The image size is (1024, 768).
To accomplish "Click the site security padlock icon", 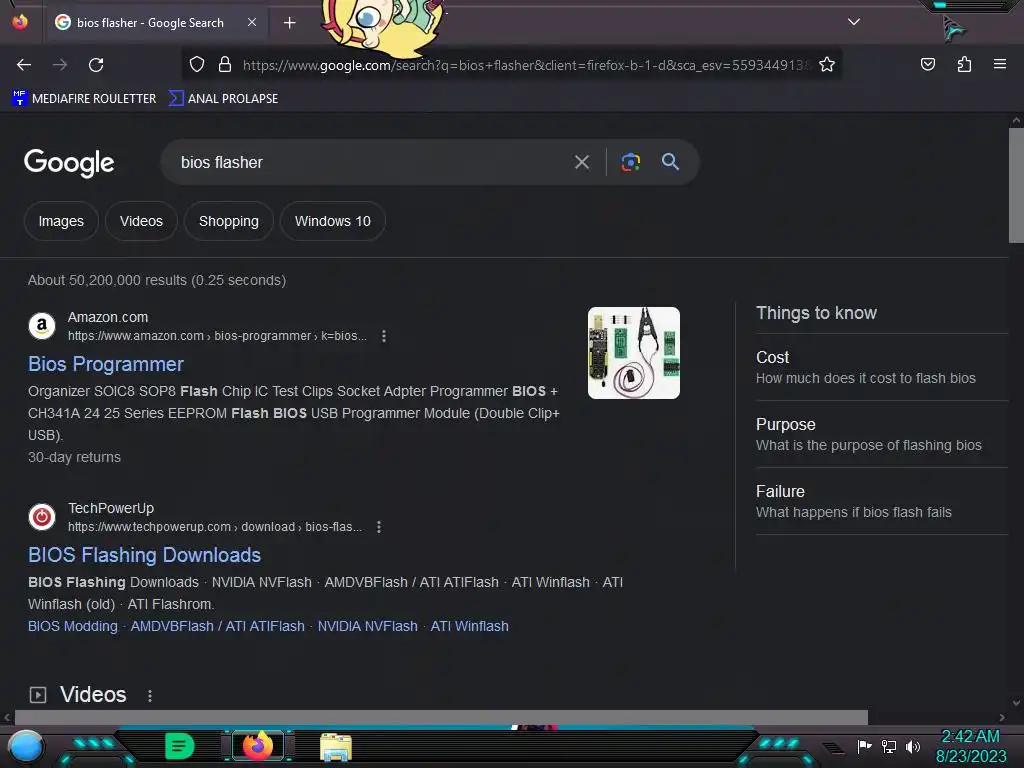I will pyautogui.click(x=225, y=65).
